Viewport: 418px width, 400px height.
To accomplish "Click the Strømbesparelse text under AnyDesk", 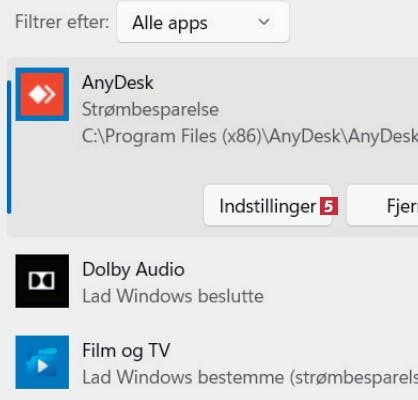I will coord(150,109).
